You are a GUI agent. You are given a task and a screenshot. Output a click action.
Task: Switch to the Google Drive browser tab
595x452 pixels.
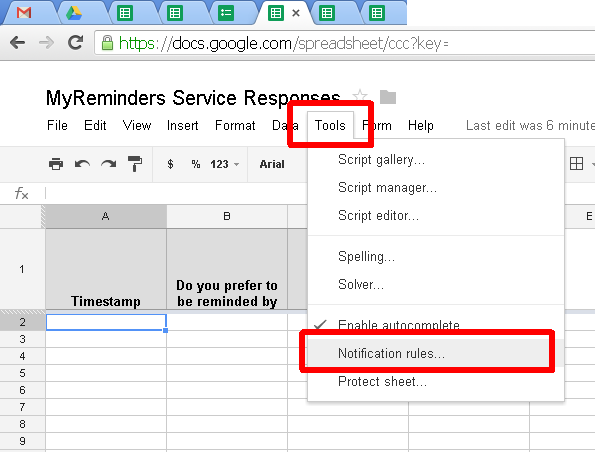point(74,13)
